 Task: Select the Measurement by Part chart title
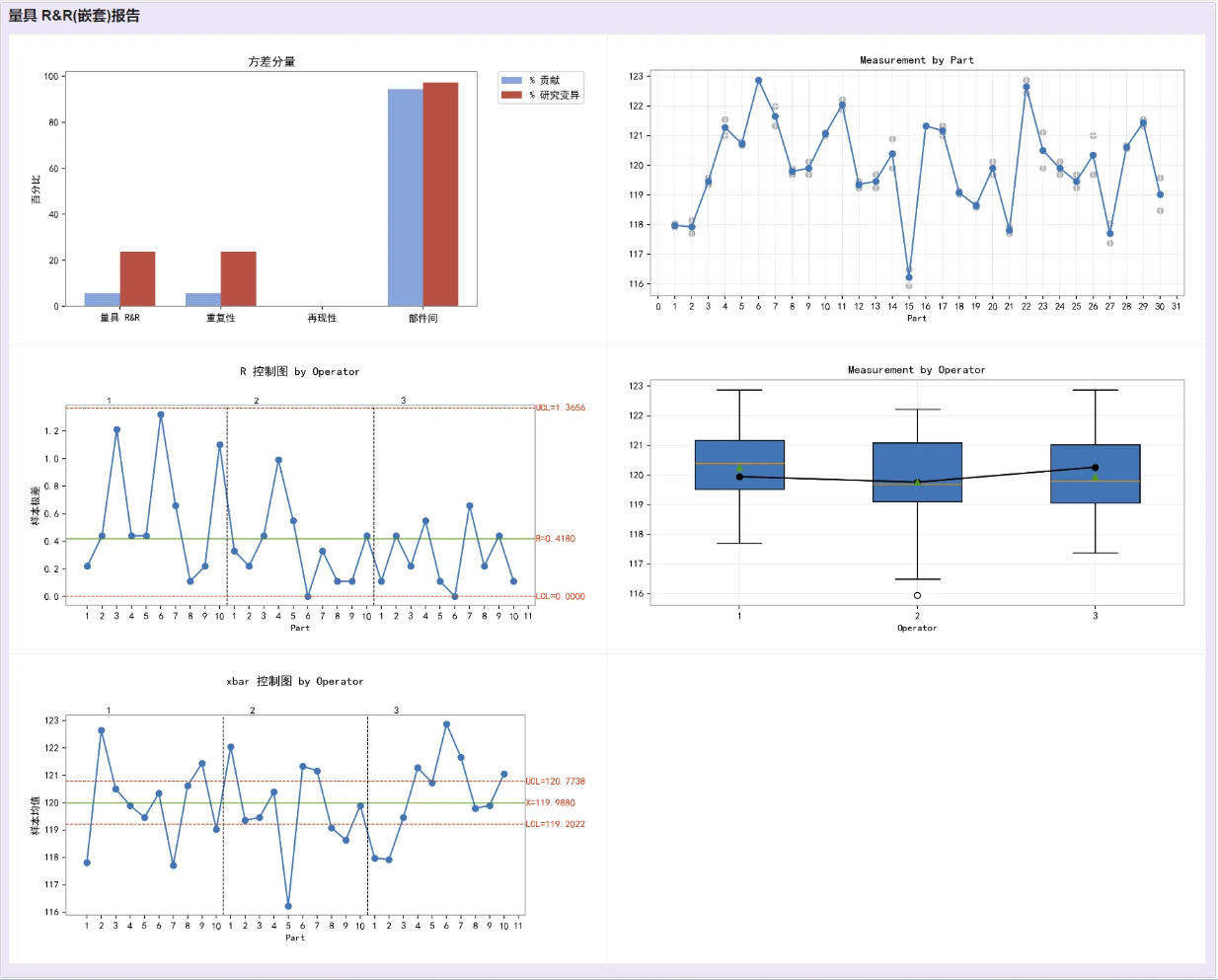[x=916, y=60]
